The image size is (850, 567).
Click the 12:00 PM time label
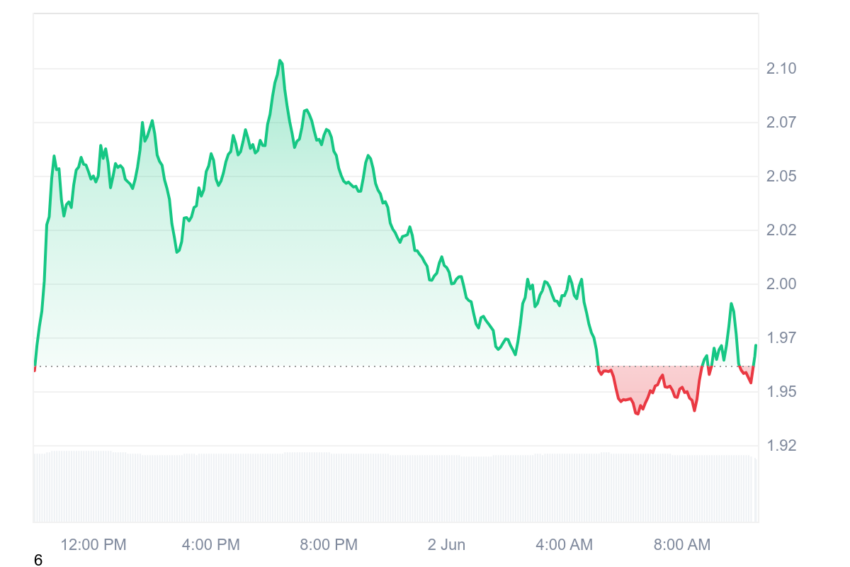pos(93,545)
